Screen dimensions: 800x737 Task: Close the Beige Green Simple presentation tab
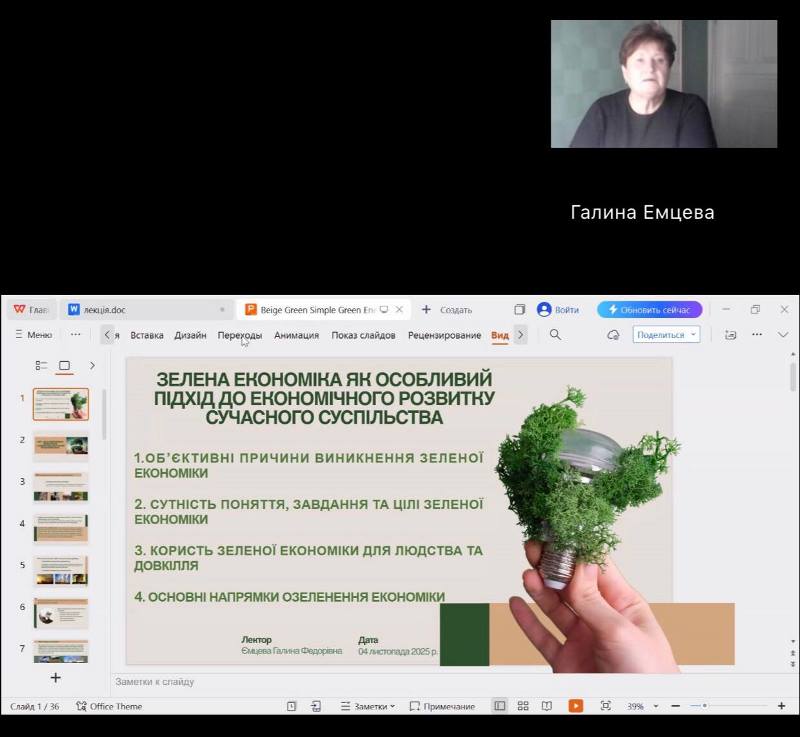click(399, 310)
